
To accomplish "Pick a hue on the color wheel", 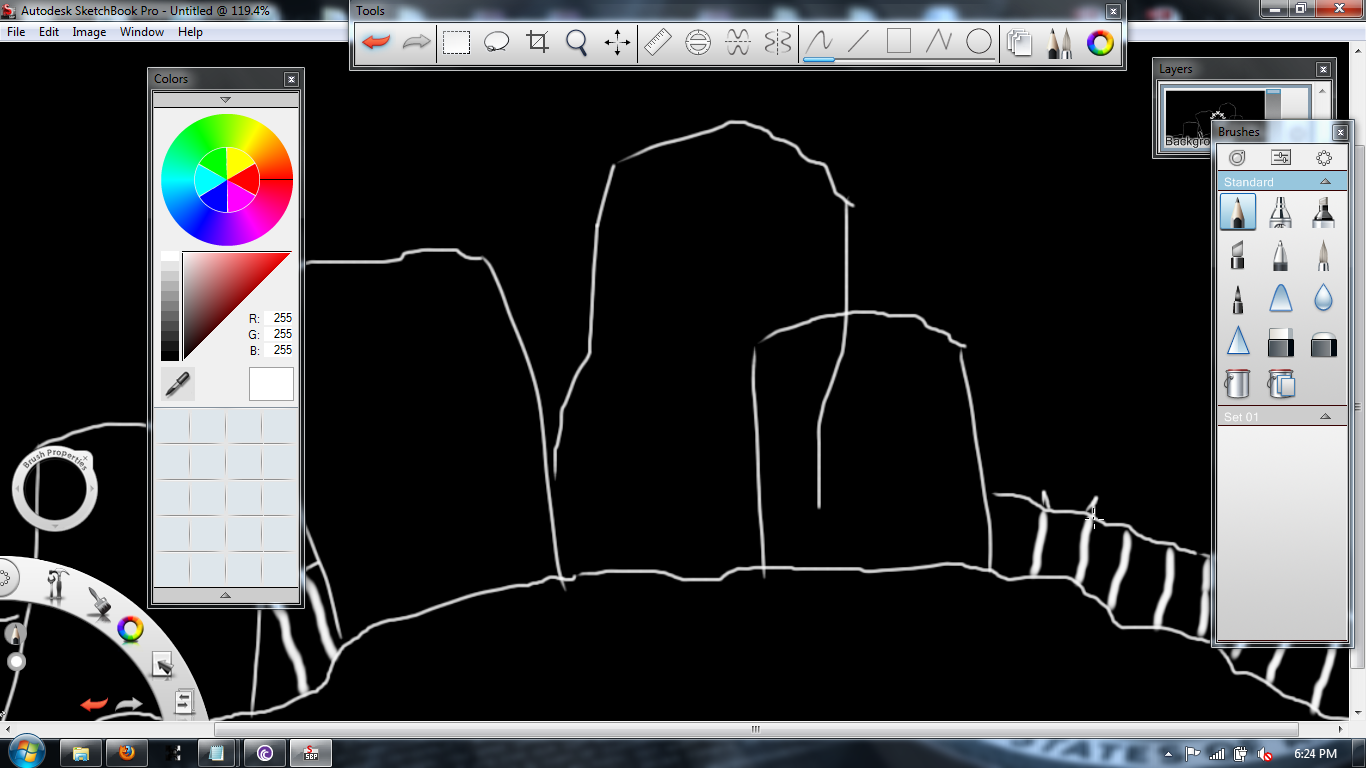I will [227, 180].
